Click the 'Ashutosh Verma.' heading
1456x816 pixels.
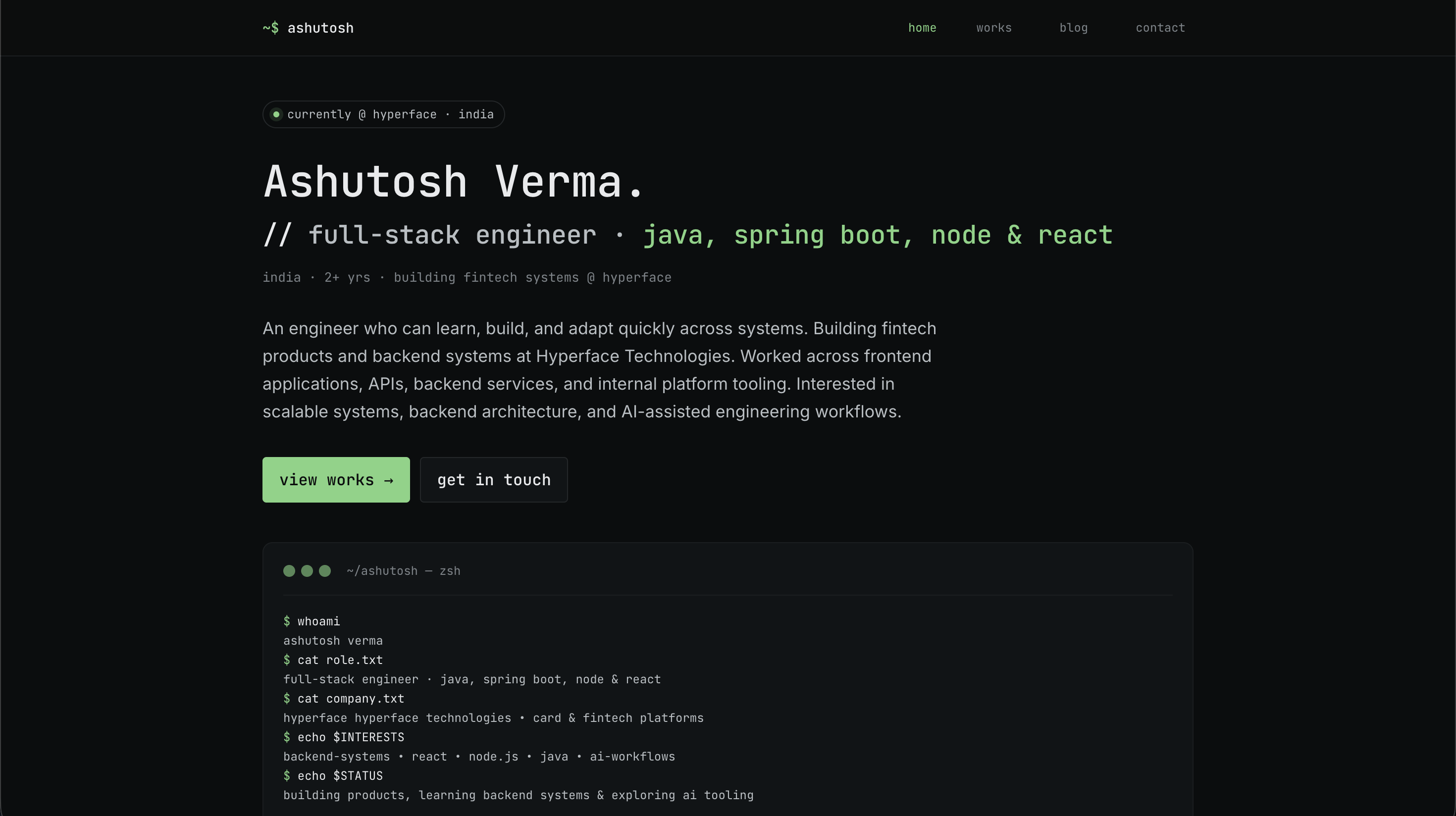coord(453,182)
